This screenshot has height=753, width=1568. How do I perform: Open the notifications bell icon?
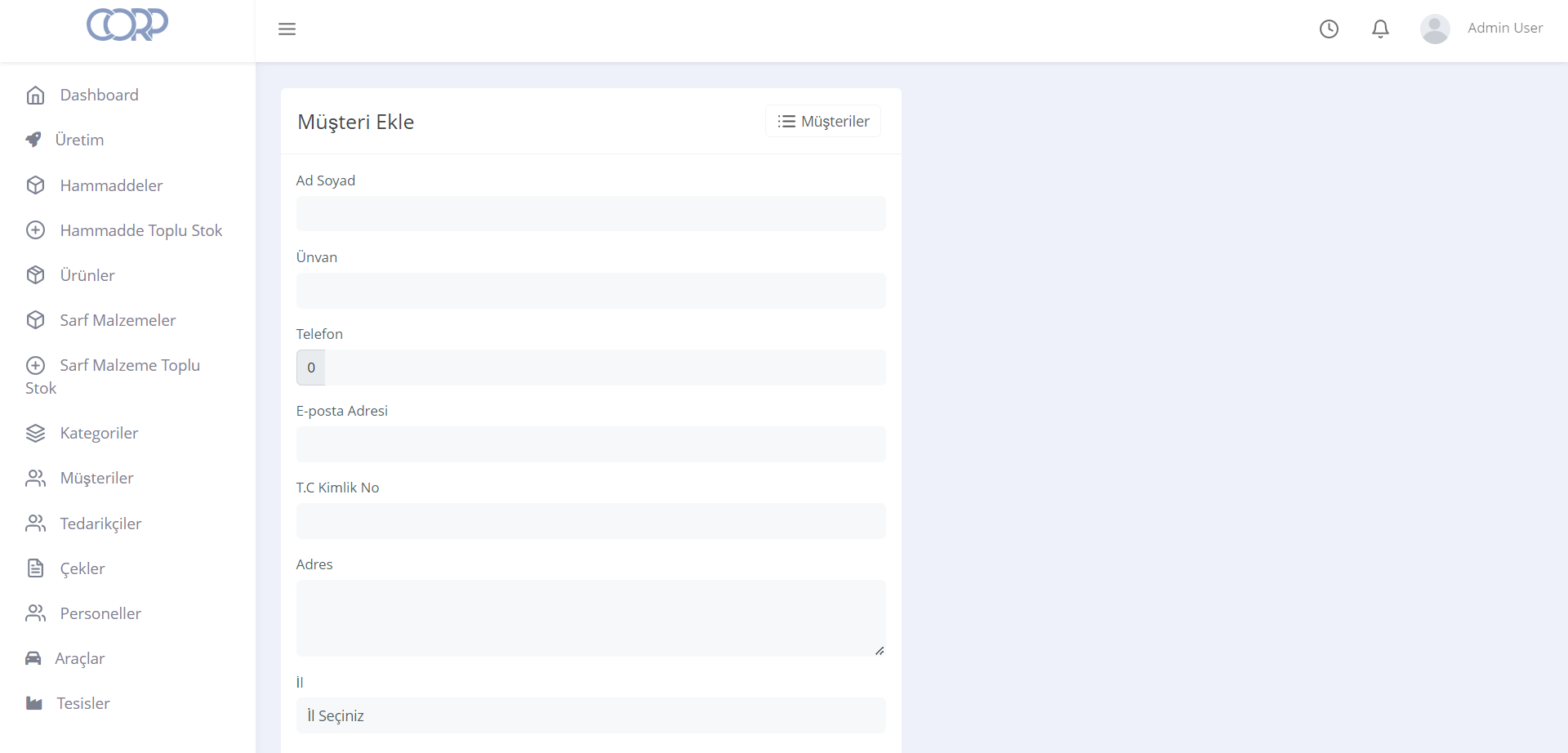pos(1380,29)
